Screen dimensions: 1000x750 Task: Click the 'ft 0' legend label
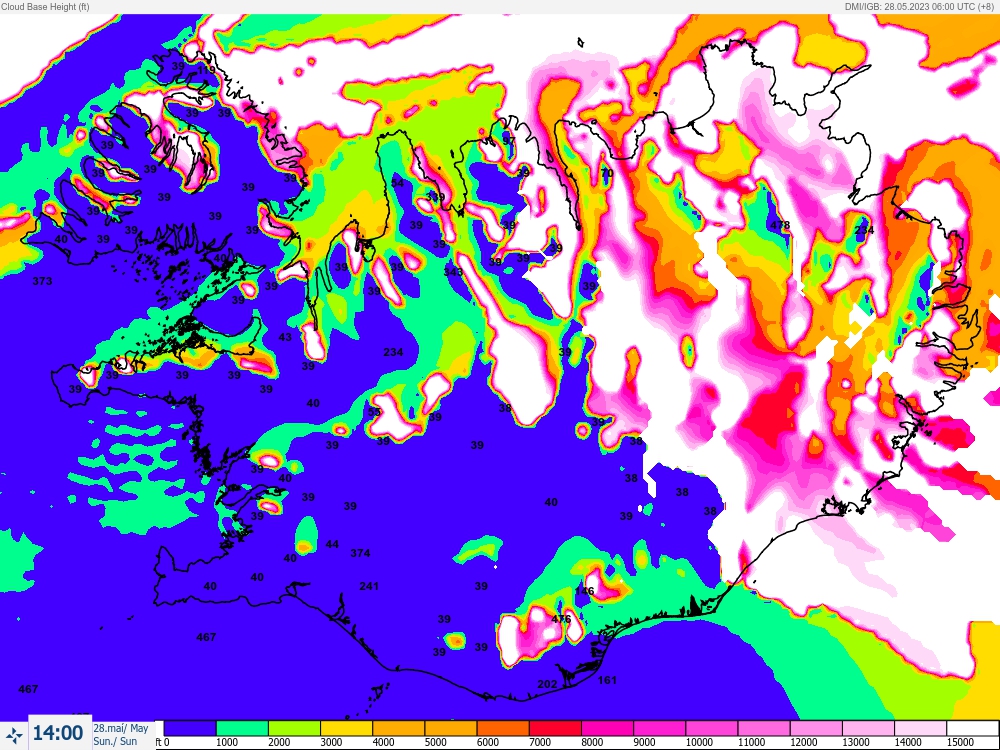[162, 742]
